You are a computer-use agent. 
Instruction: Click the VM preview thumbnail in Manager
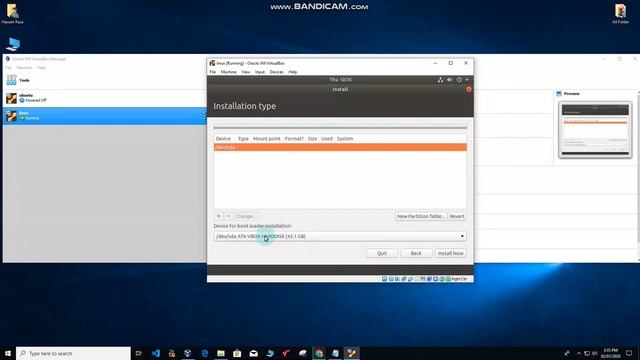595,130
